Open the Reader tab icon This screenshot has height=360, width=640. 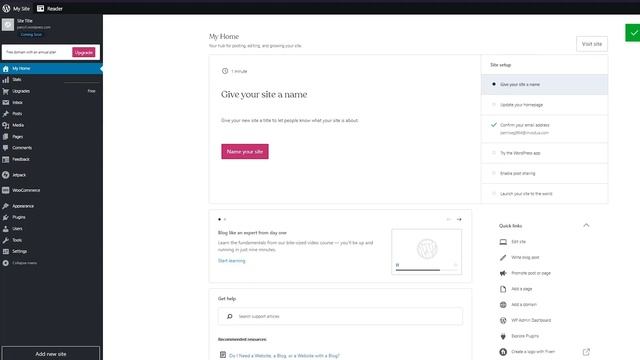click(x=40, y=8)
